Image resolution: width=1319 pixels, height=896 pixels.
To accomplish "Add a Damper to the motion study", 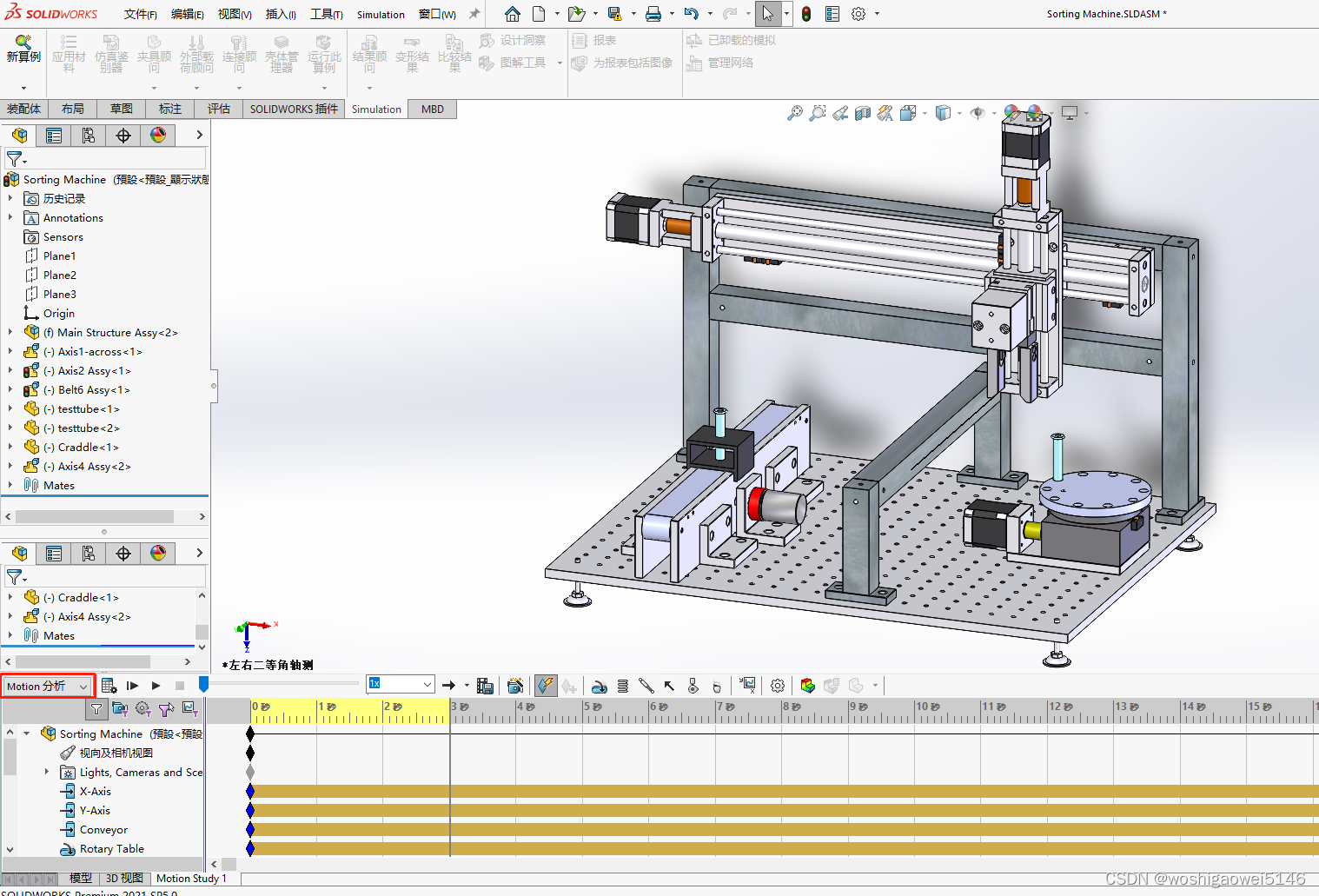I will point(646,686).
